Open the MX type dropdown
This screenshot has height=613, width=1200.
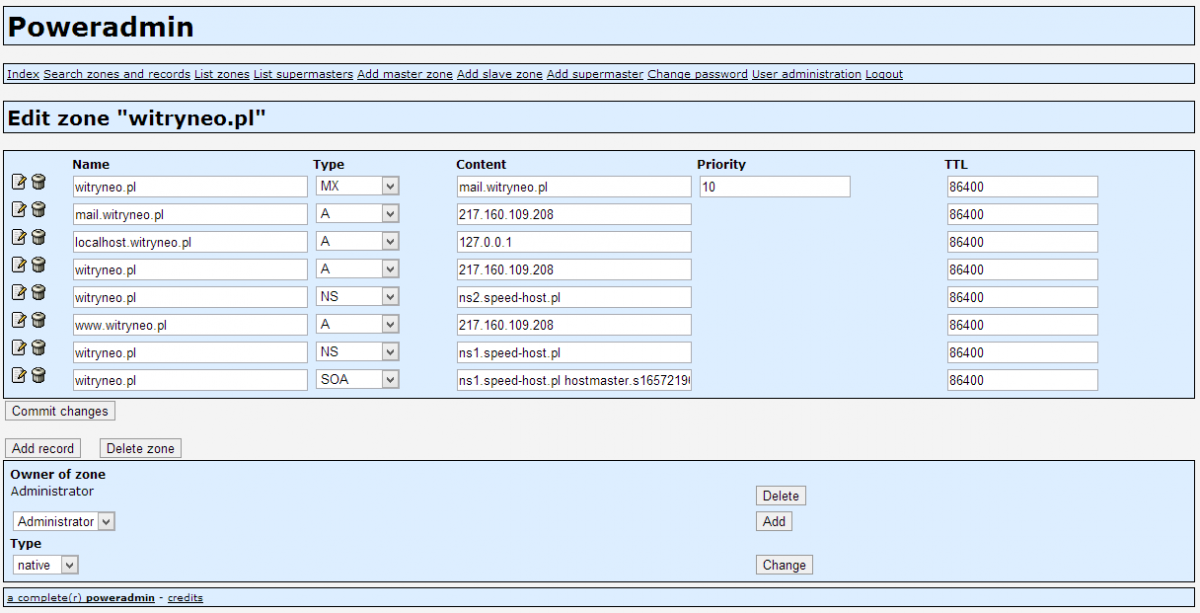(x=357, y=186)
